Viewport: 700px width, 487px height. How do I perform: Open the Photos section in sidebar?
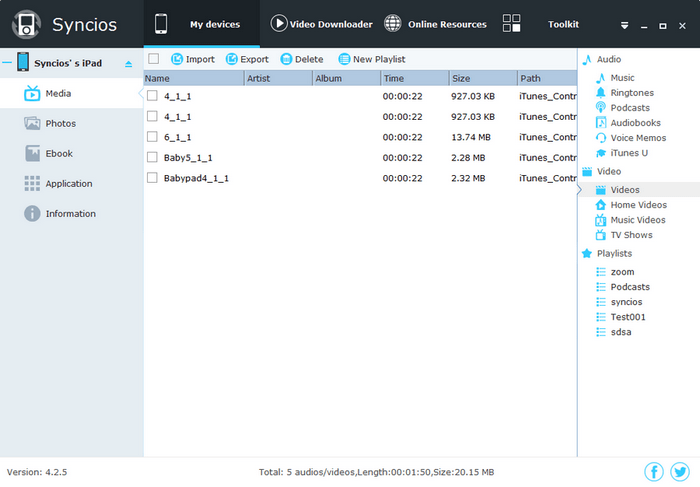point(60,124)
